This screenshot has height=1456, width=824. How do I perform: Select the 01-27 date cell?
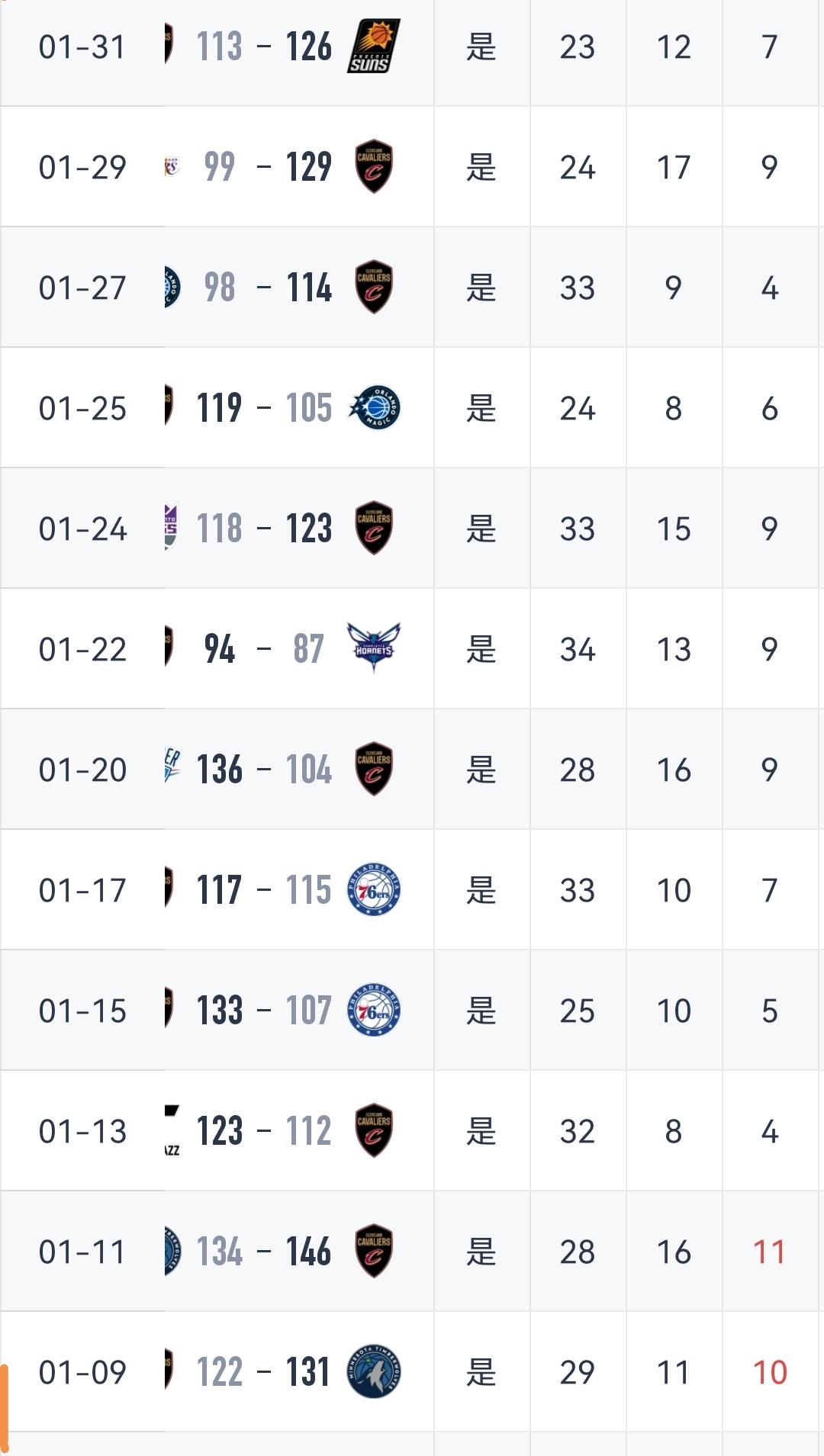click(x=82, y=288)
